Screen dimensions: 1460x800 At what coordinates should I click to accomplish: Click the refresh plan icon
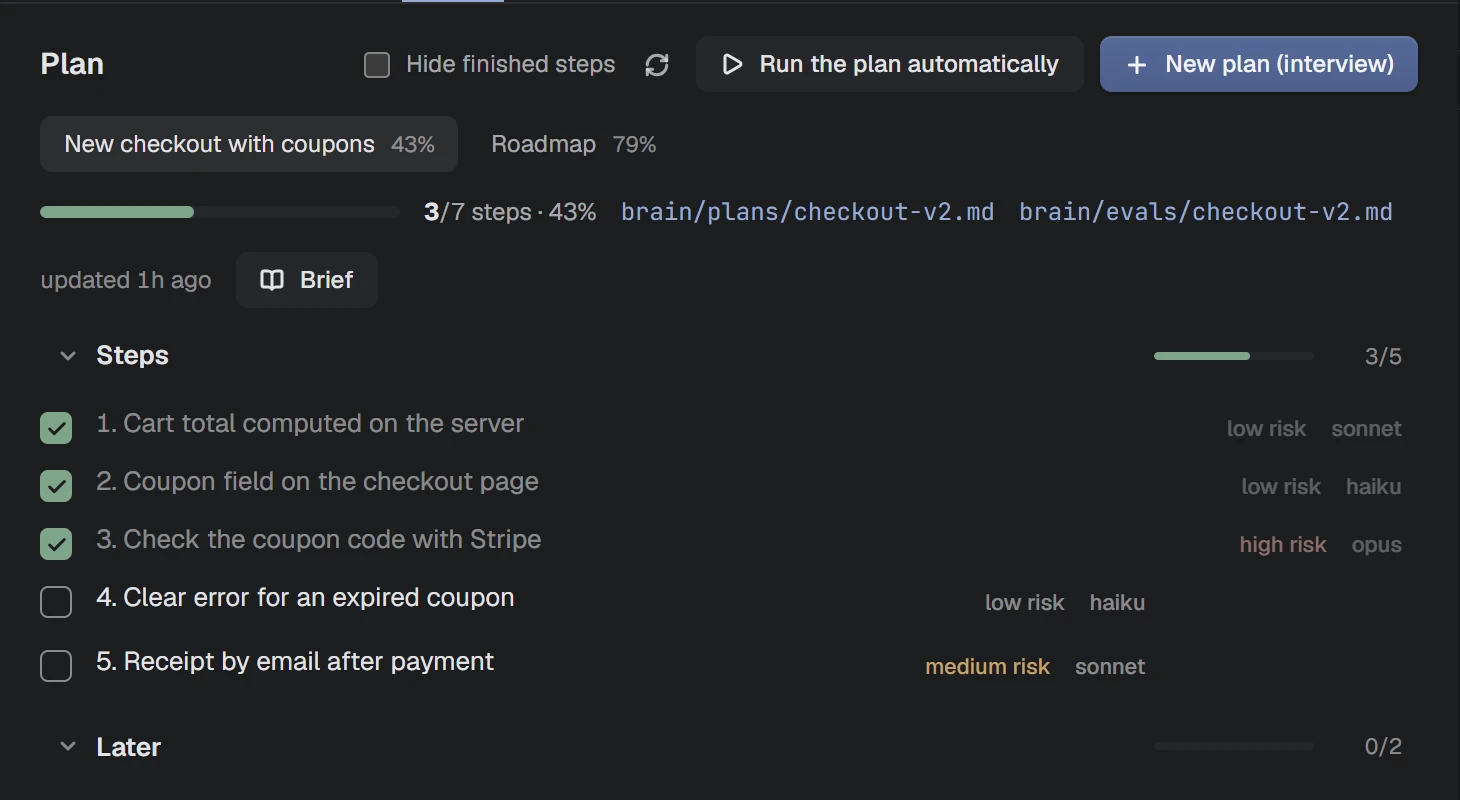pos(657,65)
